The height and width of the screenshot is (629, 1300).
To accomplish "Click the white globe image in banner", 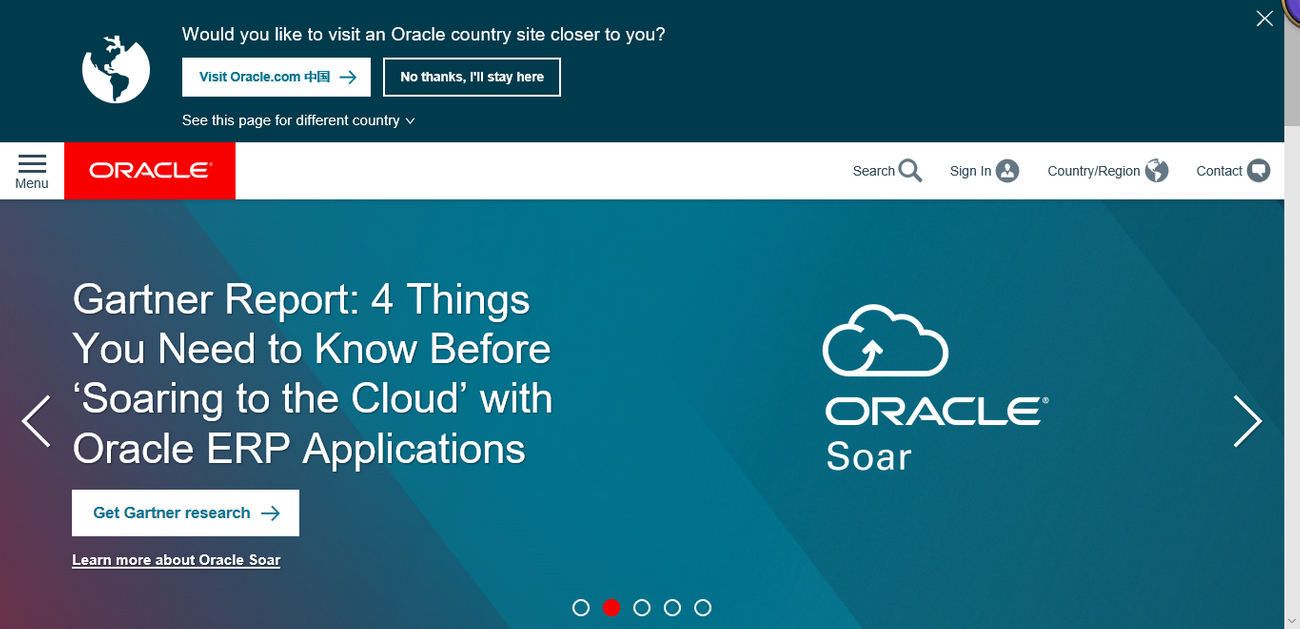I will pyautogui.click(x=116, y=70).
